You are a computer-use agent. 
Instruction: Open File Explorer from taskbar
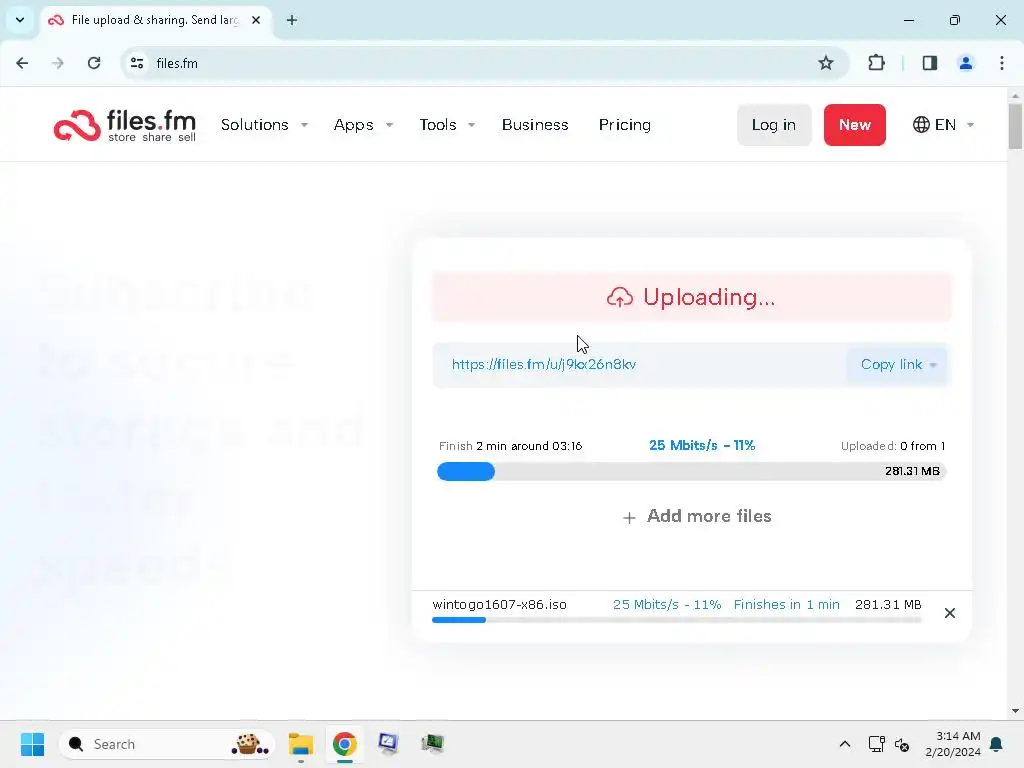point(301,744)
